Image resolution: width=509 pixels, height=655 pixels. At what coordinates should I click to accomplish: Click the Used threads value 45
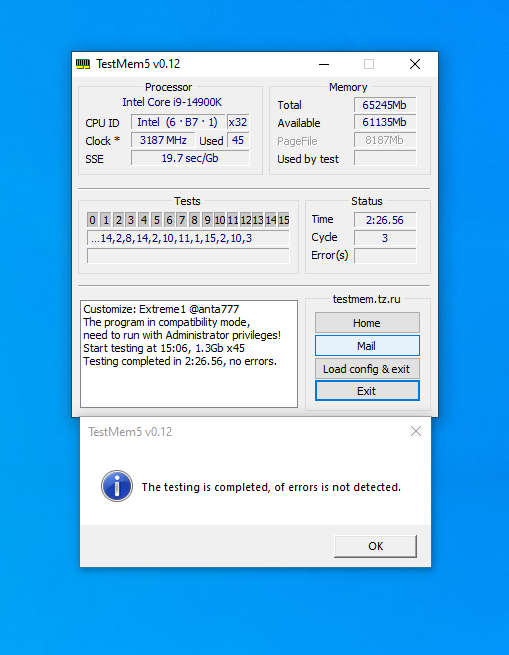point(238,140)
